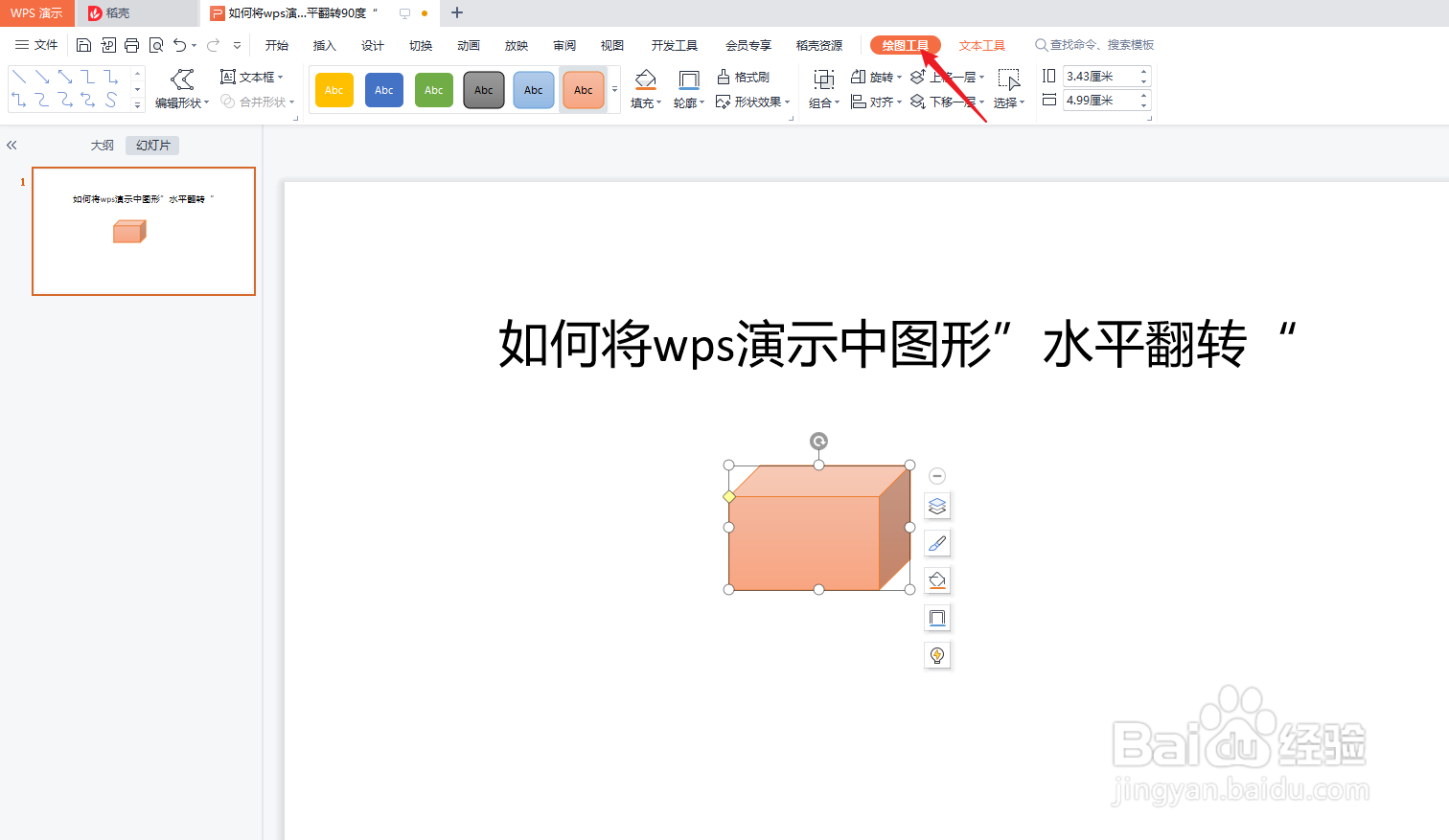The image size is (1449, 840).
Task: Click the Group (组合) icon
Action: (x=823, y=79)
